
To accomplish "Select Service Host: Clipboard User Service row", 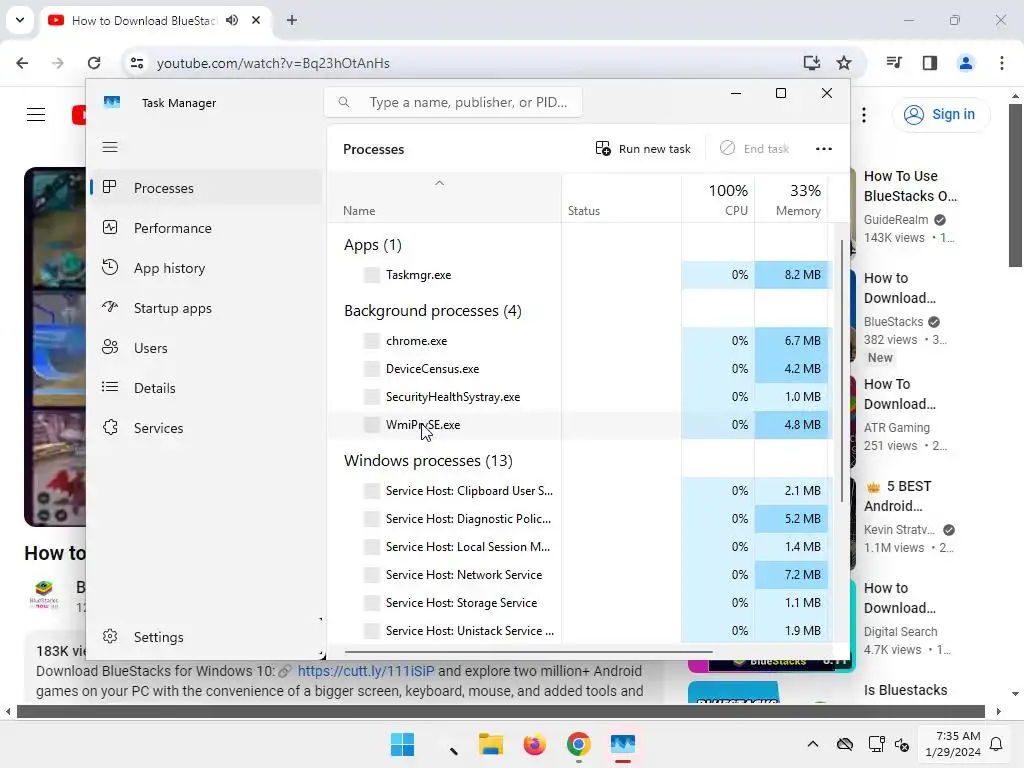I will click(x=580, y=491).
